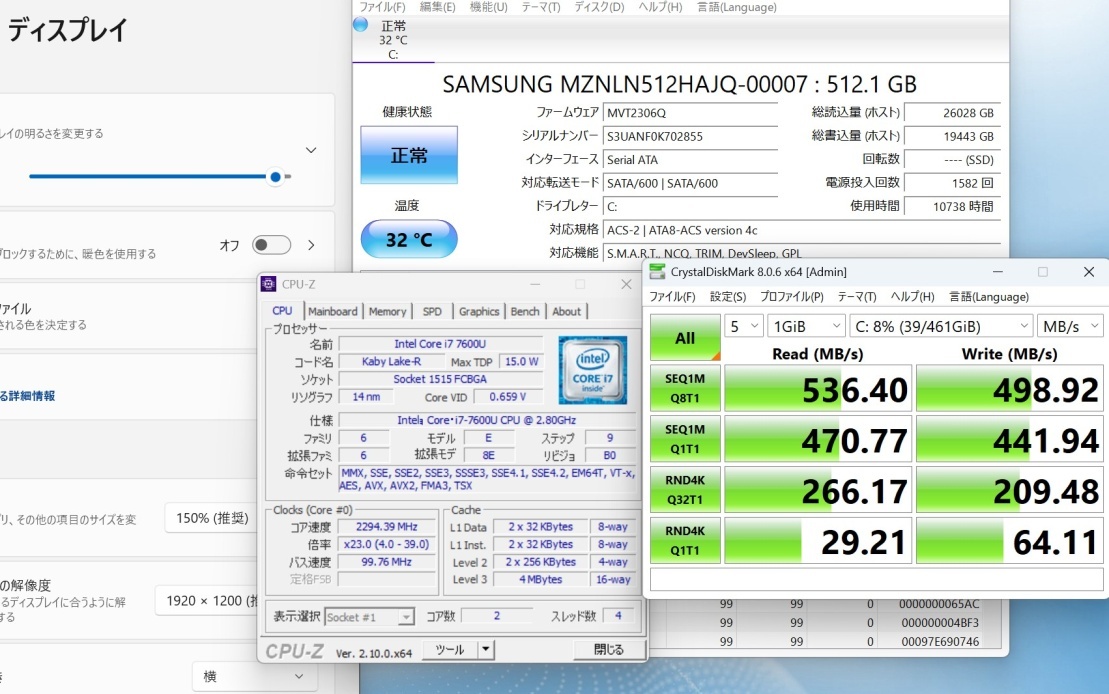Open CrystalDiskMark 言語(Language) menu
This screenshot has height=694, width=1109.
[989, 297]
